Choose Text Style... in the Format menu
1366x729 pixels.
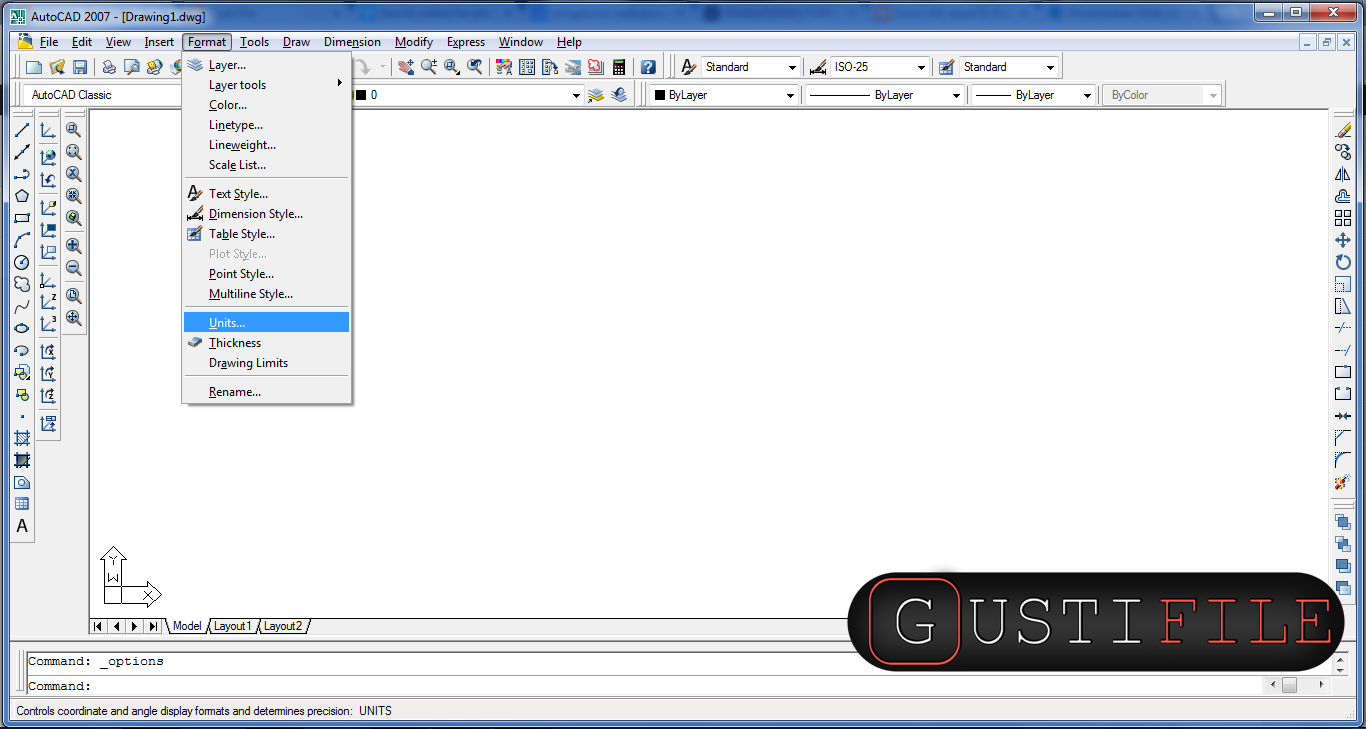[266, 194]
